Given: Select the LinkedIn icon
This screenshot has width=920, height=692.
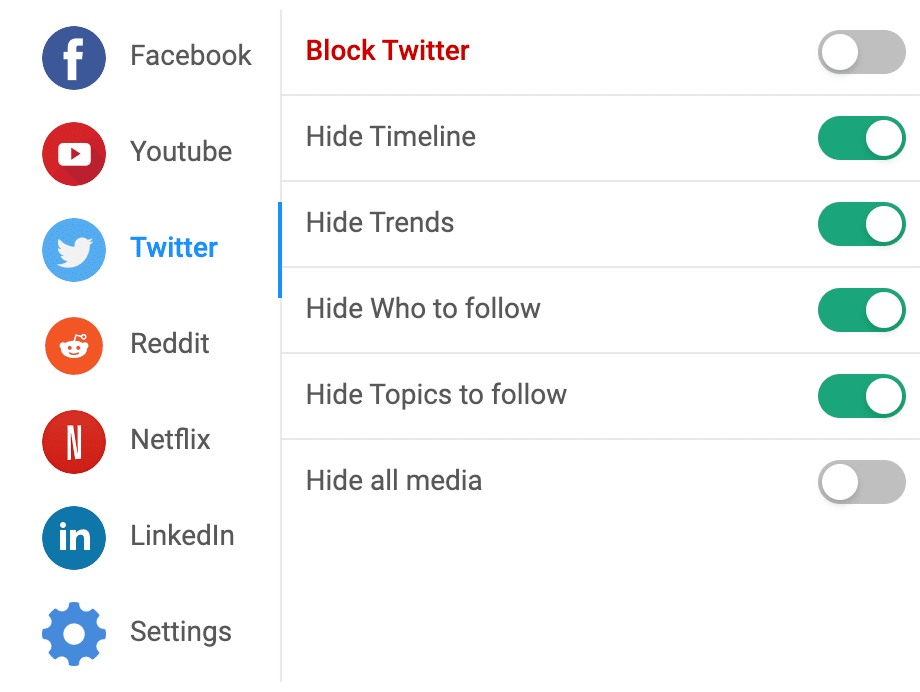Looking at the screenshot, I should pos(74,537).
